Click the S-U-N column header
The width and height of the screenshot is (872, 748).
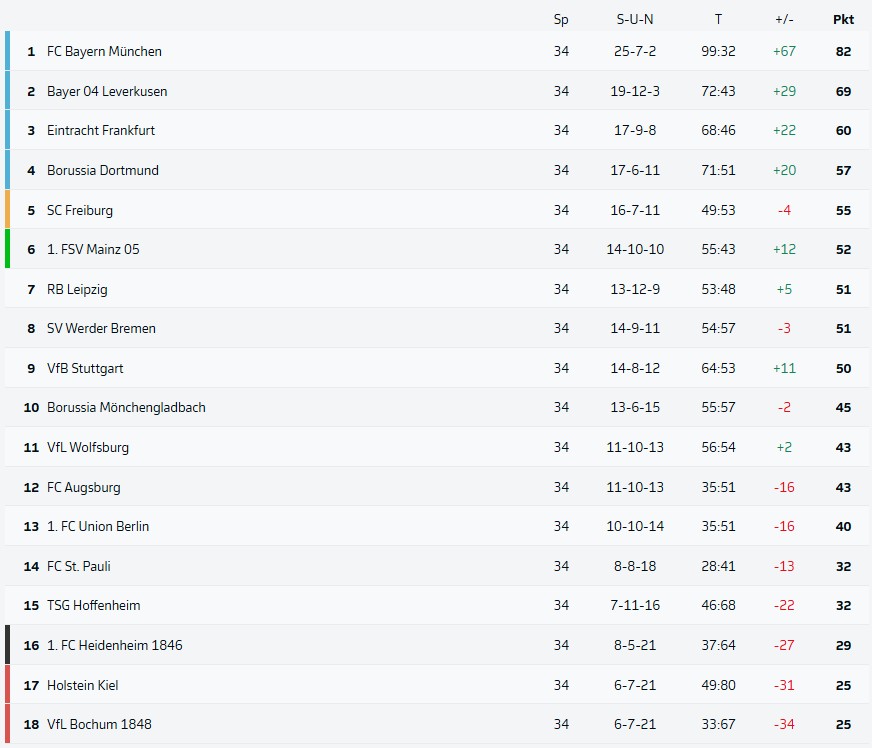635,19
